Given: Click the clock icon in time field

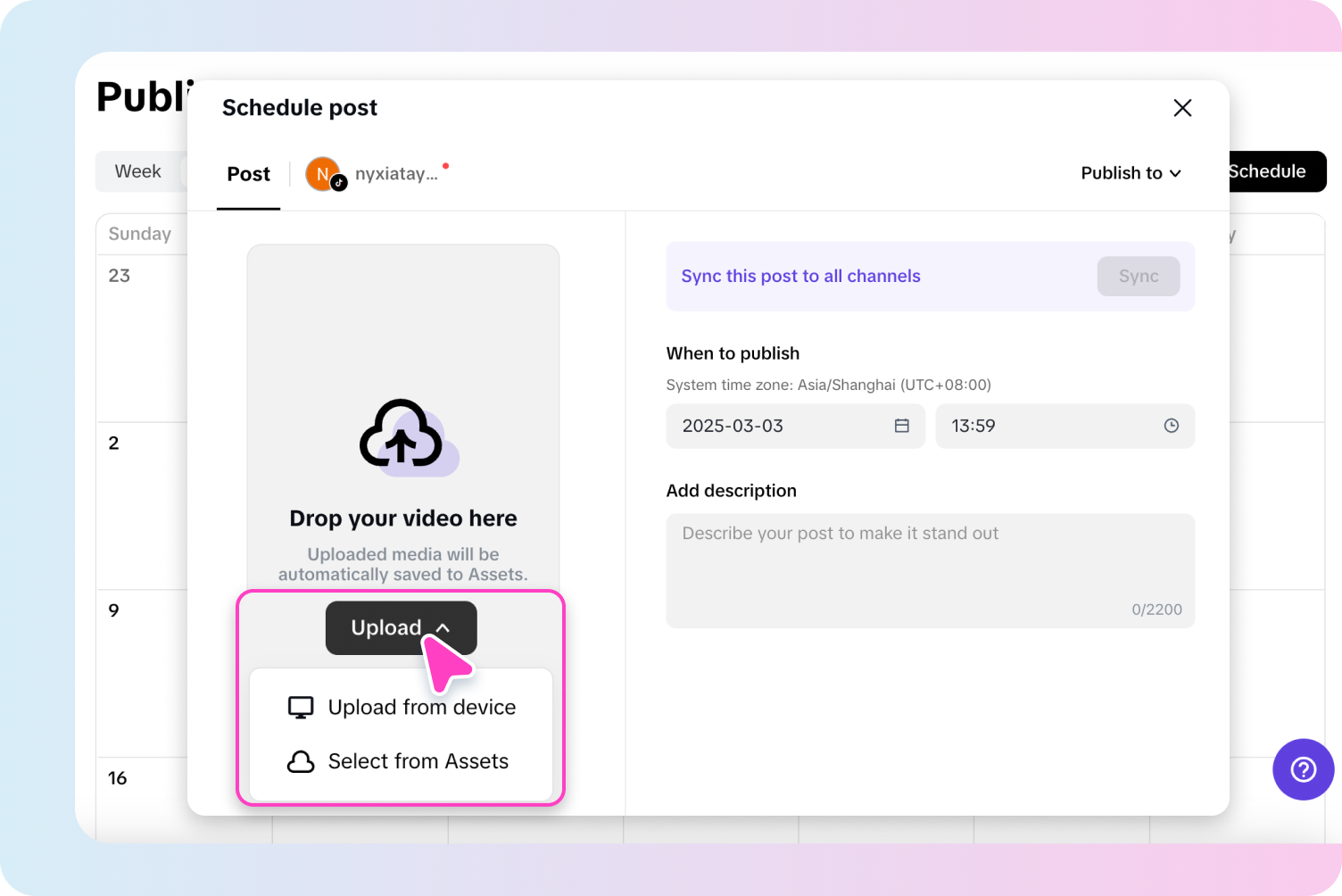Looking at the screenshot, I should [x=1171, y=426].
